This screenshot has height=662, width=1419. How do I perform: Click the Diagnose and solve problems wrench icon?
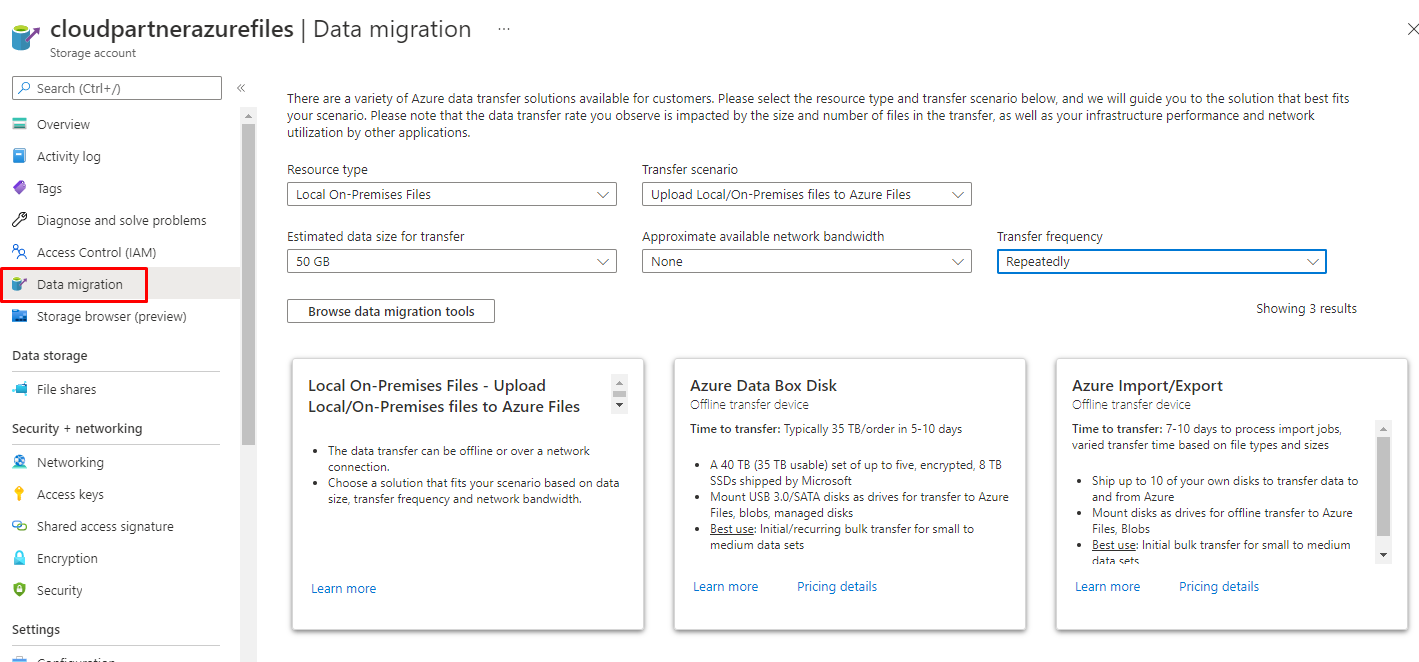click(19, 220)
